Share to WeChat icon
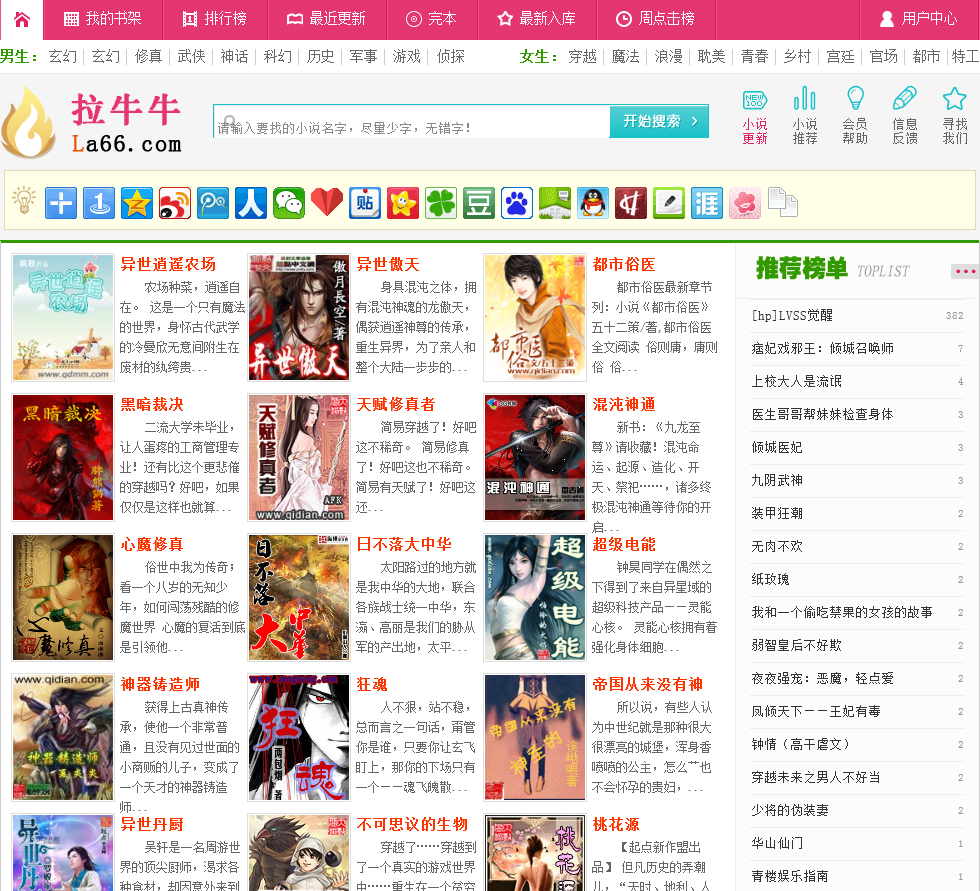The height and width of the screenshot is (891, 980). (289, 203)
